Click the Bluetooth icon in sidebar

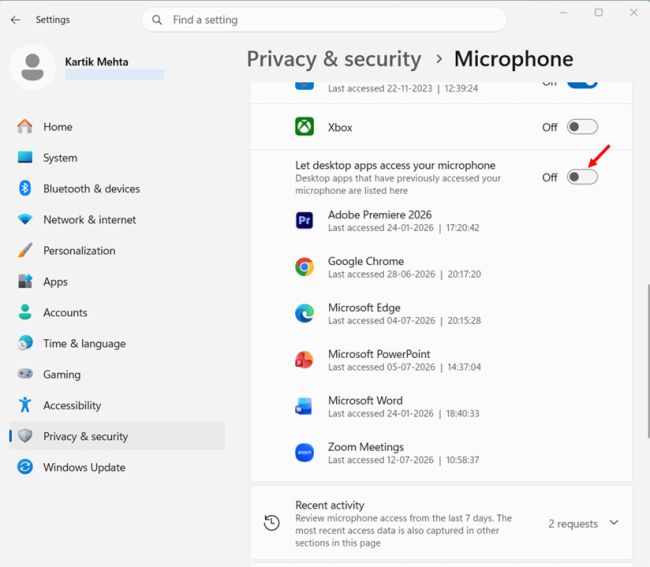tap(25, 189)
